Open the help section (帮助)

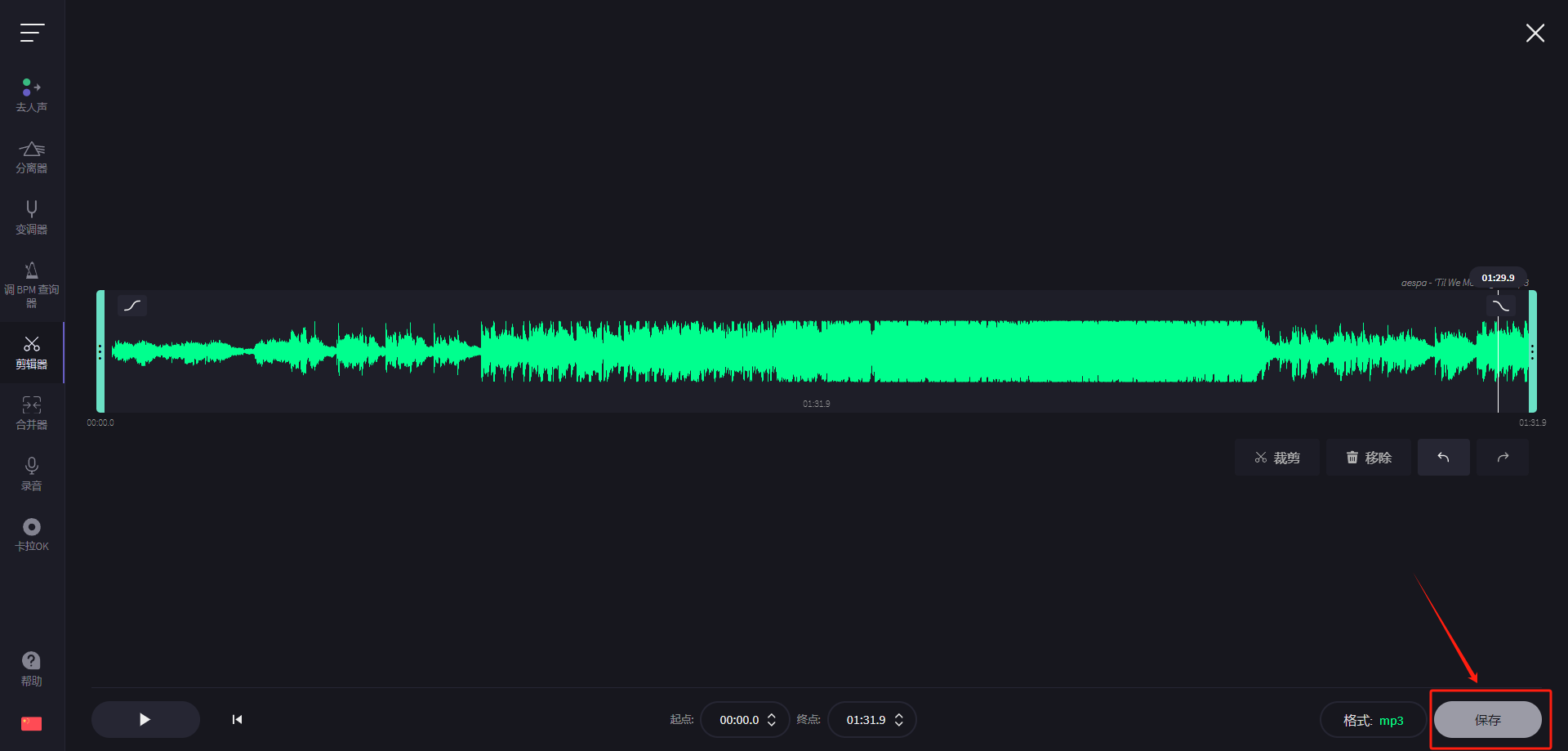pyautogui.click(x=32, y=668)
